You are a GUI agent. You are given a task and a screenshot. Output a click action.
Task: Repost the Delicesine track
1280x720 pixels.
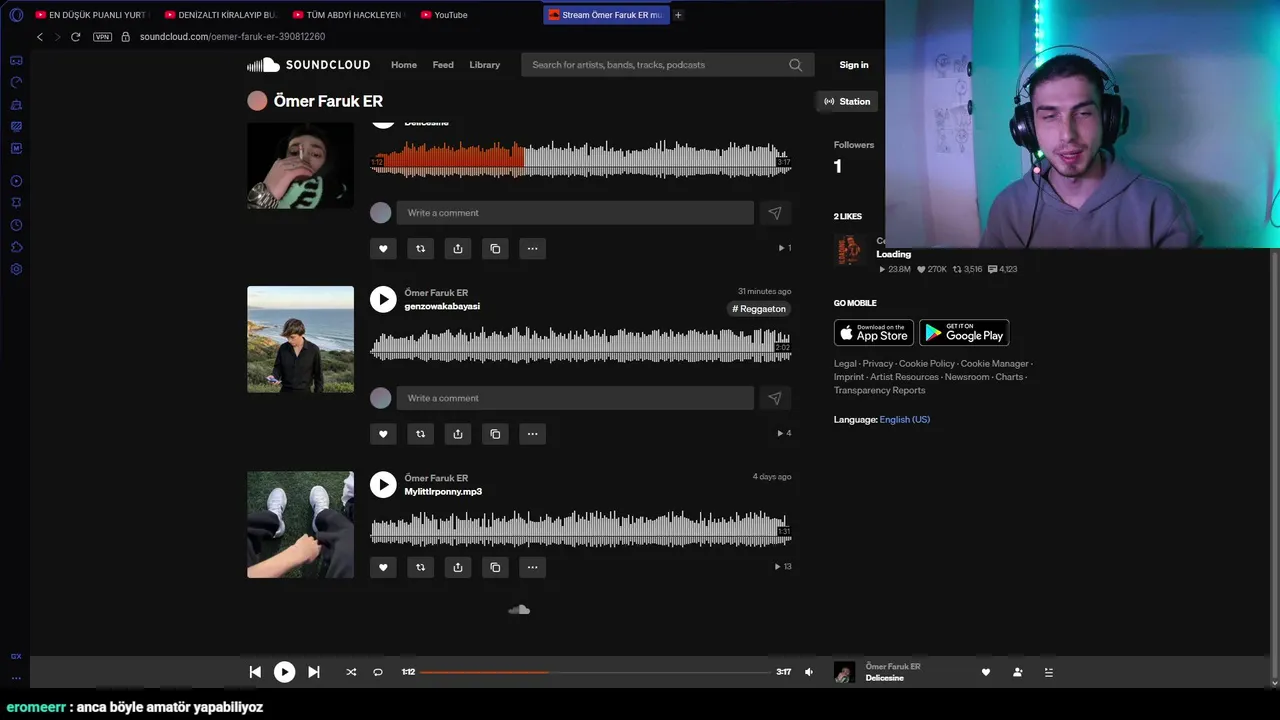point(420,249)
